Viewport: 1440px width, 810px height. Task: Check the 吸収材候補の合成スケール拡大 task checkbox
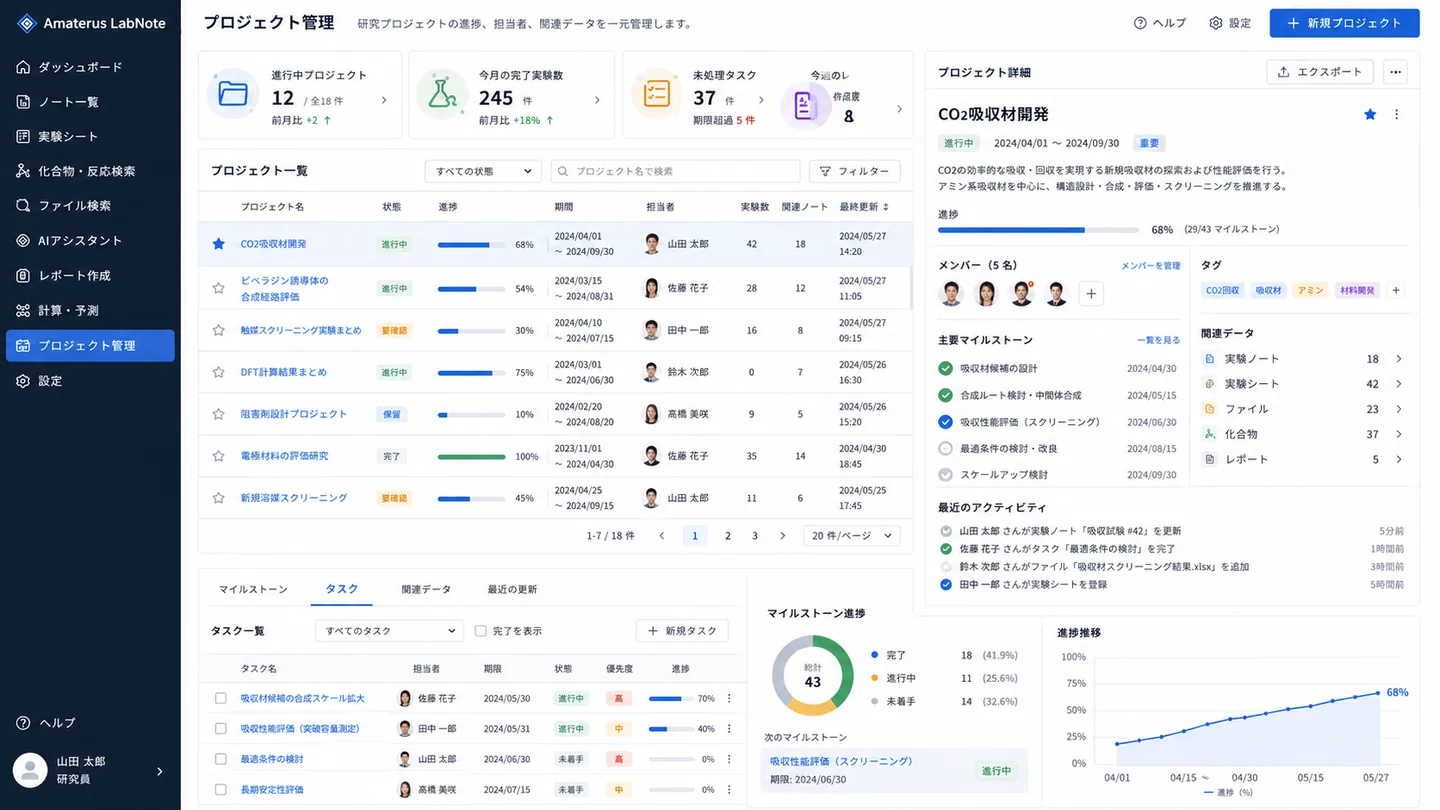[221, 699]
